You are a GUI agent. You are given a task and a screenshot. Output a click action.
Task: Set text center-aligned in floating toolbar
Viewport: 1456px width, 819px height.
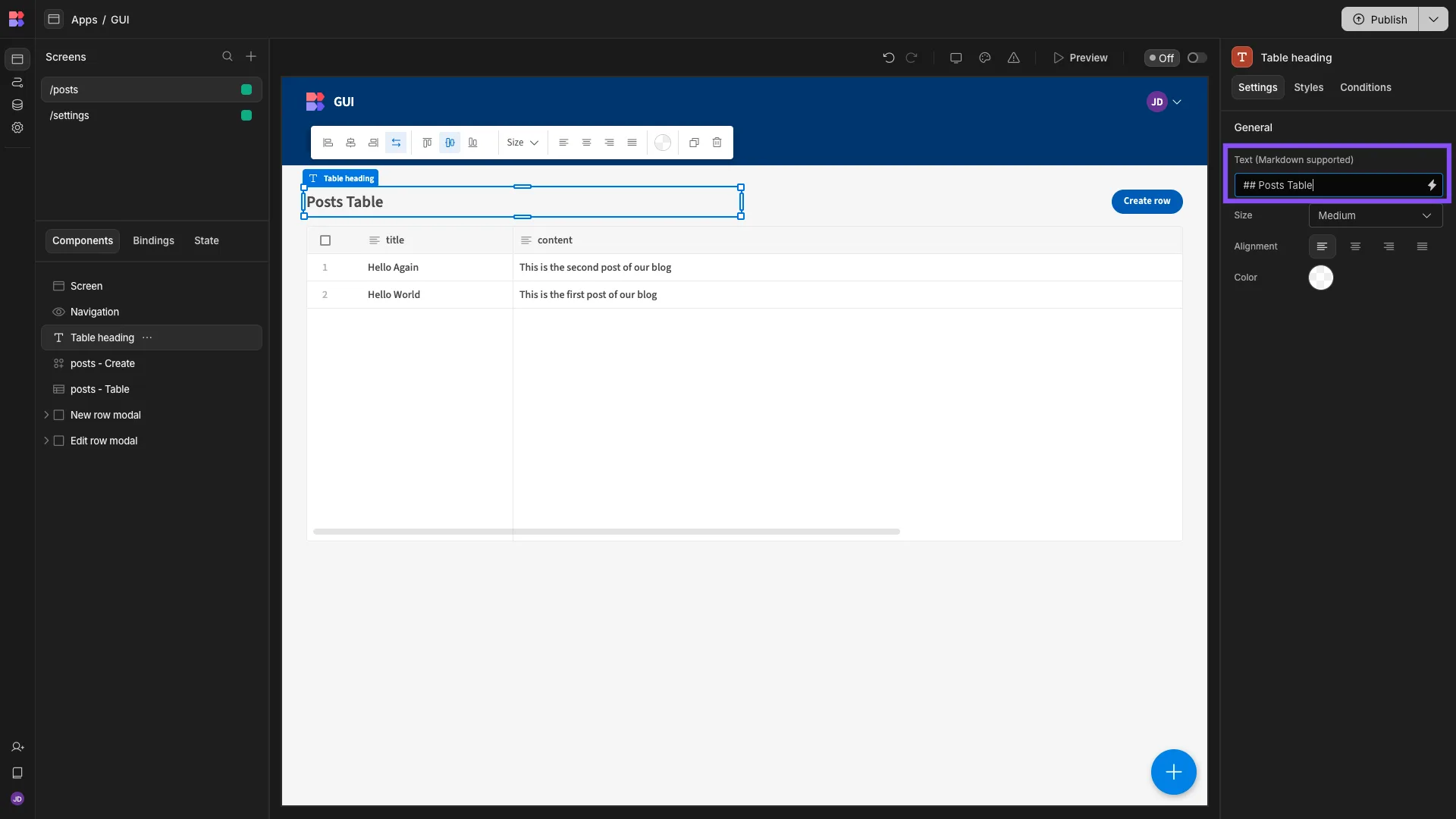[x=586, y=143]
